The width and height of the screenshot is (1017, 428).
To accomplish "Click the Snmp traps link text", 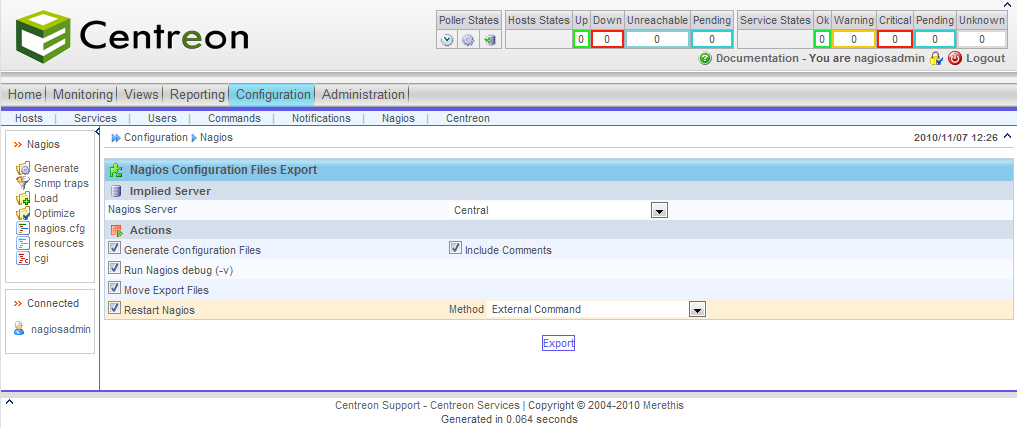I will pyautogui.click(x=61, y=184).
